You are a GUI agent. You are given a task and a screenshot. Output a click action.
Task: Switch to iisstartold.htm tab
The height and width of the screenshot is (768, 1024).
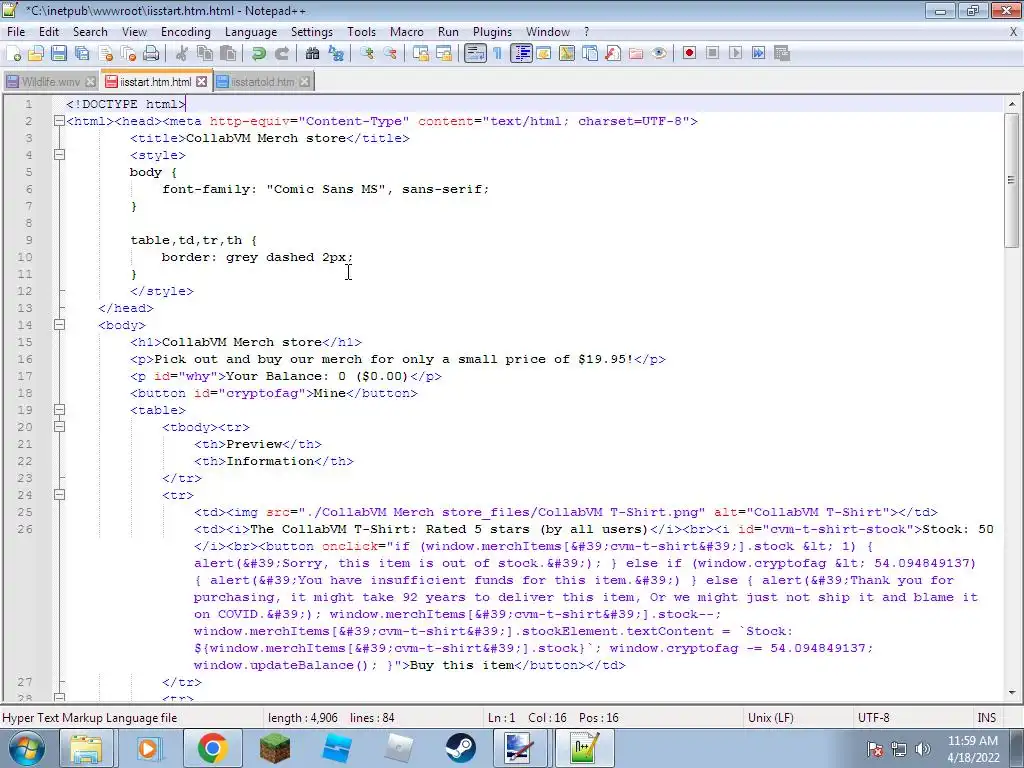pos(263,82)
